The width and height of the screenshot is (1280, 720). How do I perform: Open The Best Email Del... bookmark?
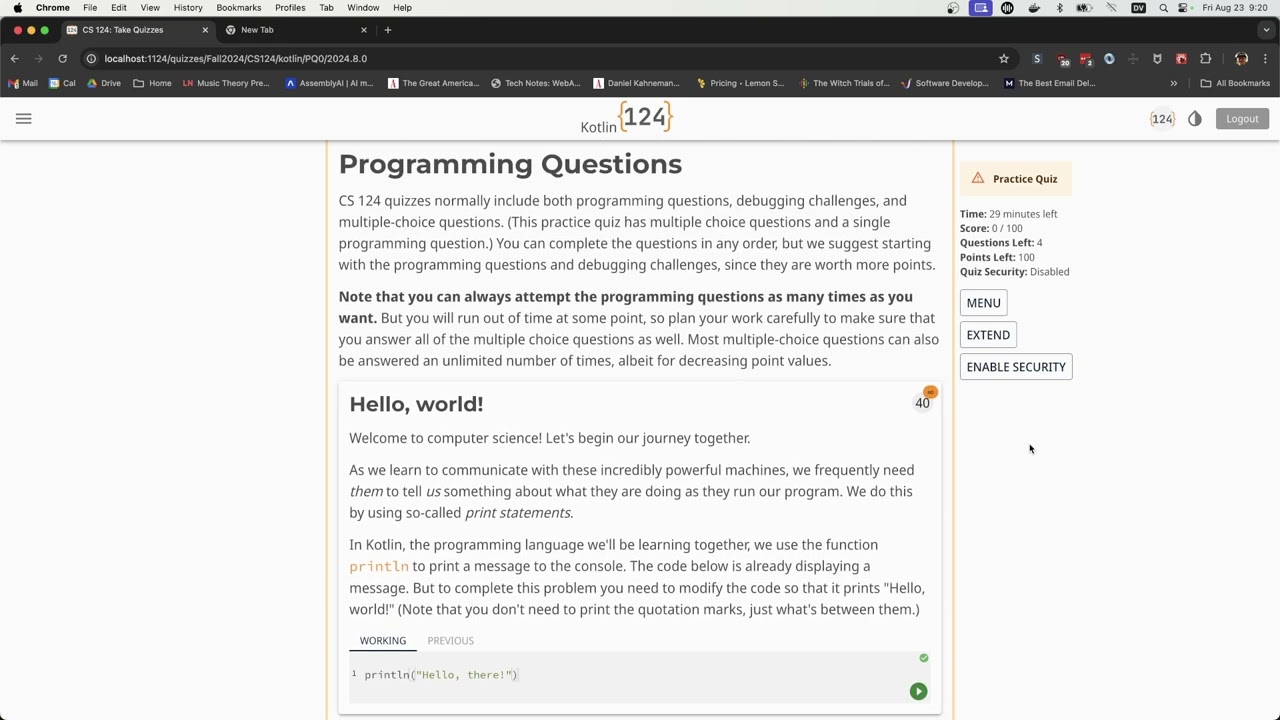pyautogui.click(x=1049, y=83)
